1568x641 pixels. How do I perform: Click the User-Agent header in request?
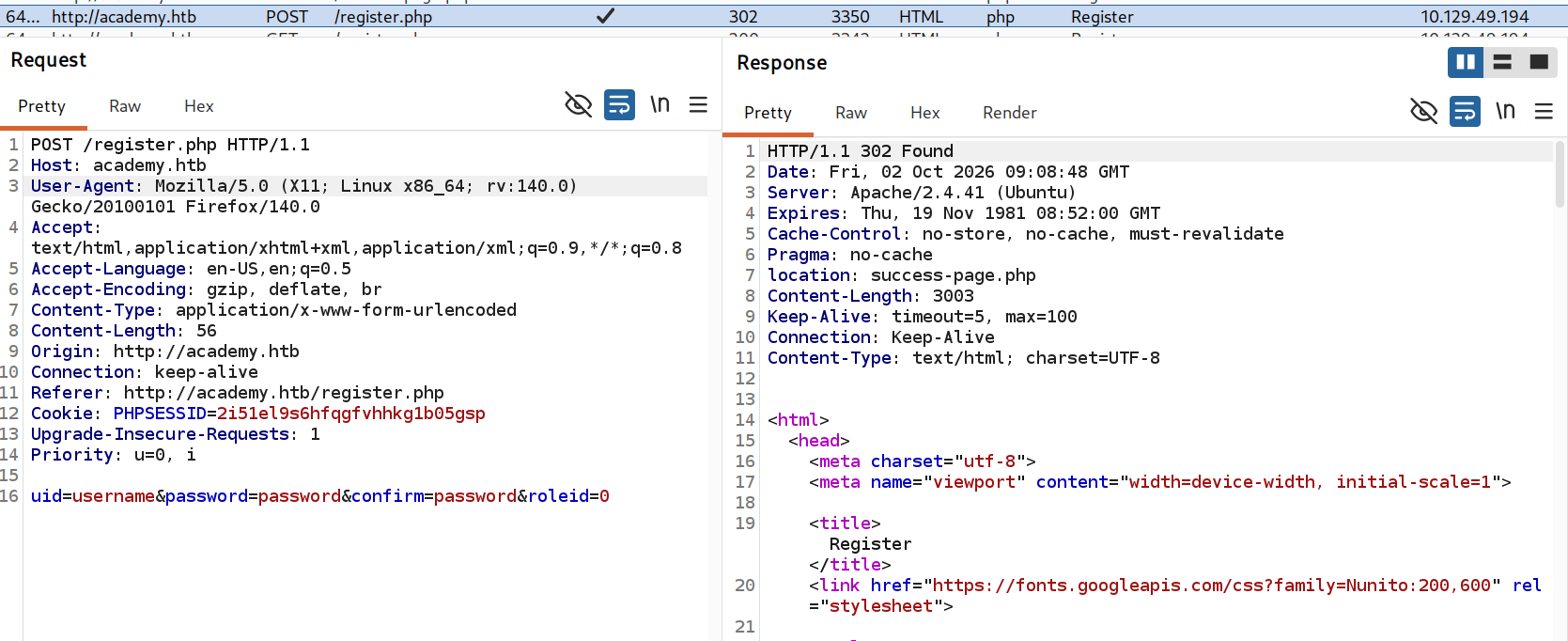pos(304,196)
